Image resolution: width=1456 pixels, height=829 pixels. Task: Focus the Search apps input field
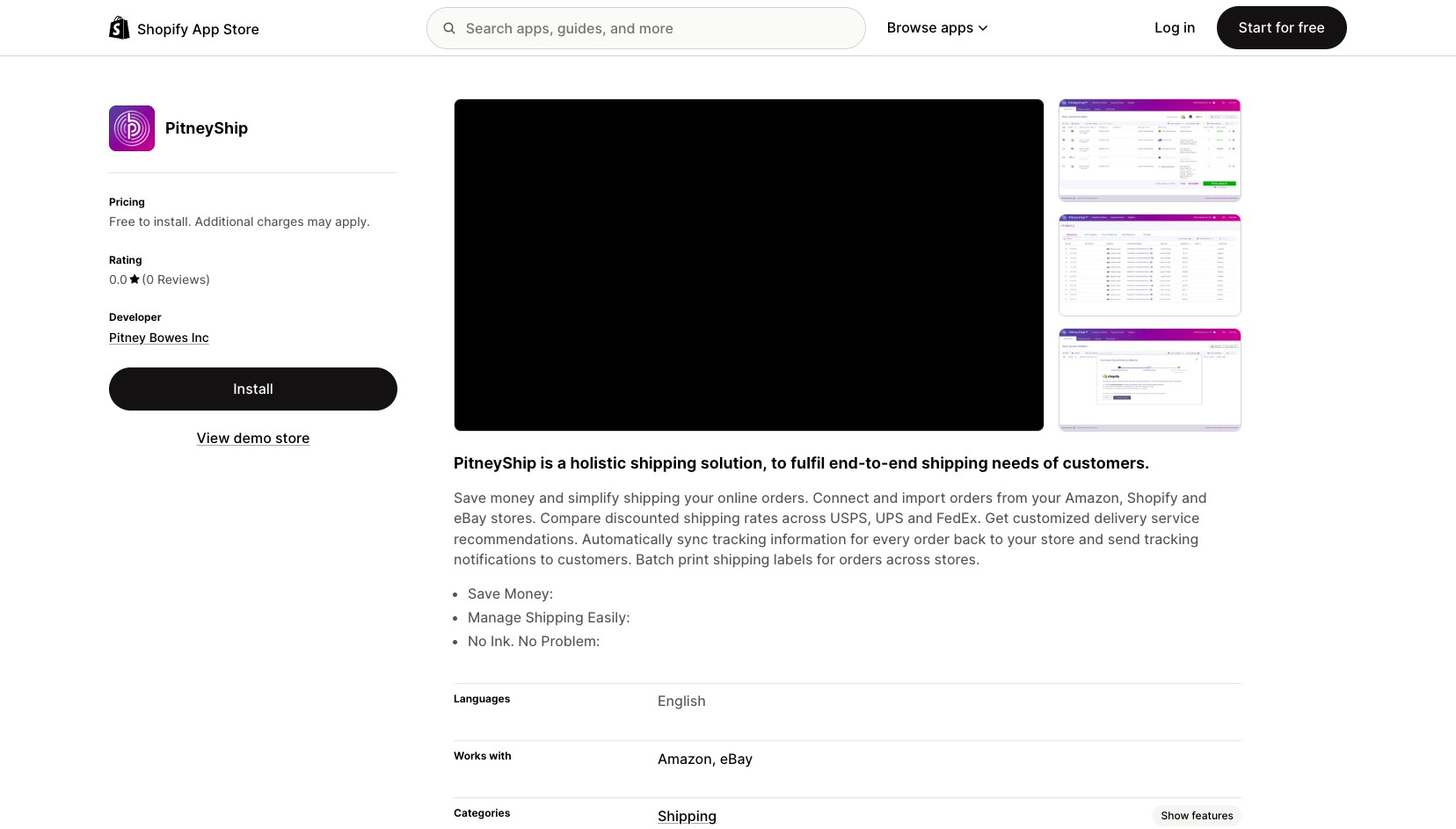(646, 28)
